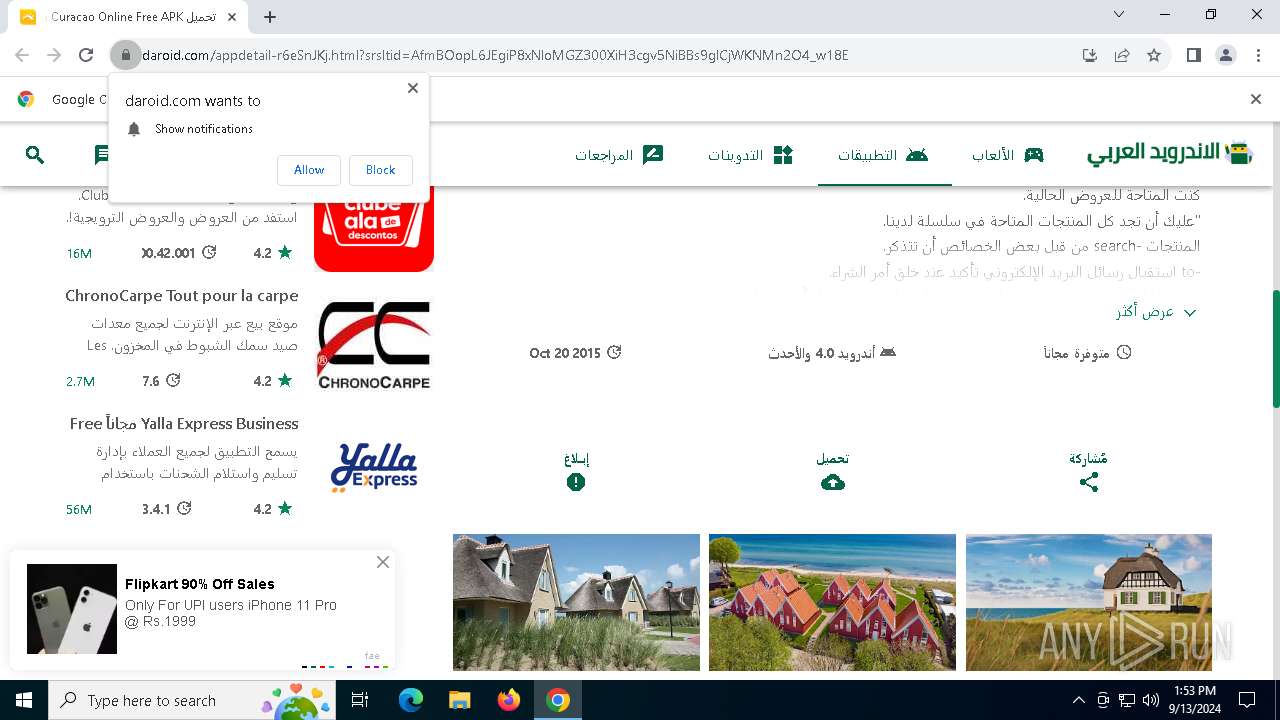Open a new browser tab
Screen dimensions: 1280x720
pyautogui.click(x=270, y=17)
